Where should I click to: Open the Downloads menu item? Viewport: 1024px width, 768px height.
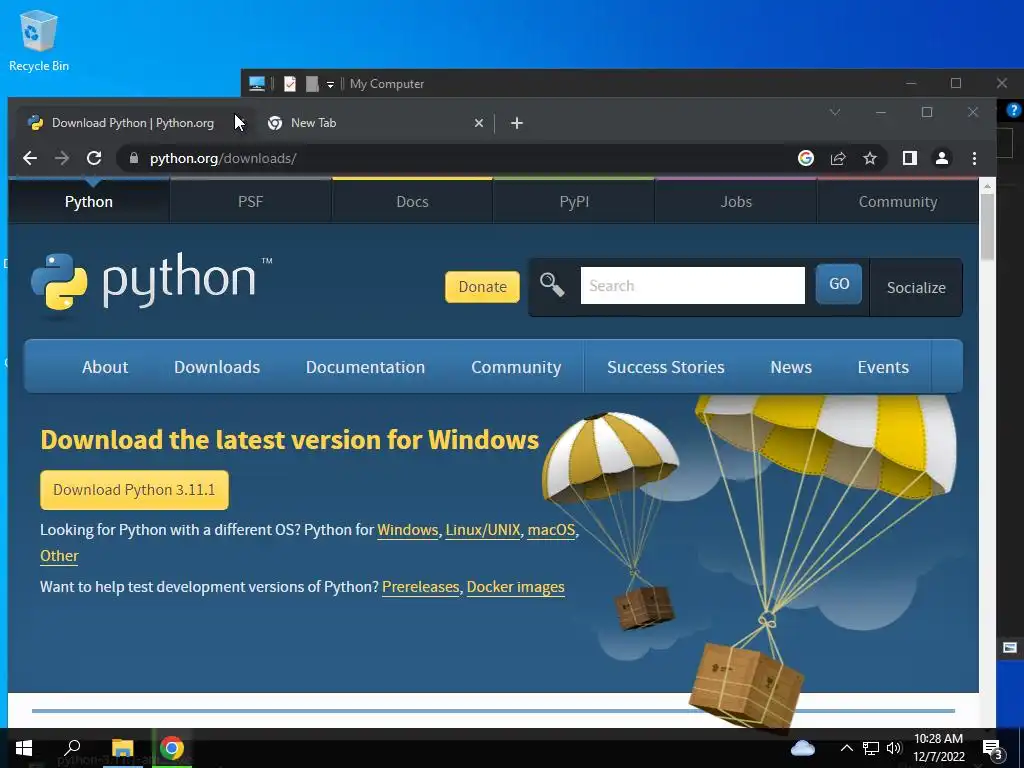tap(217, 367)
